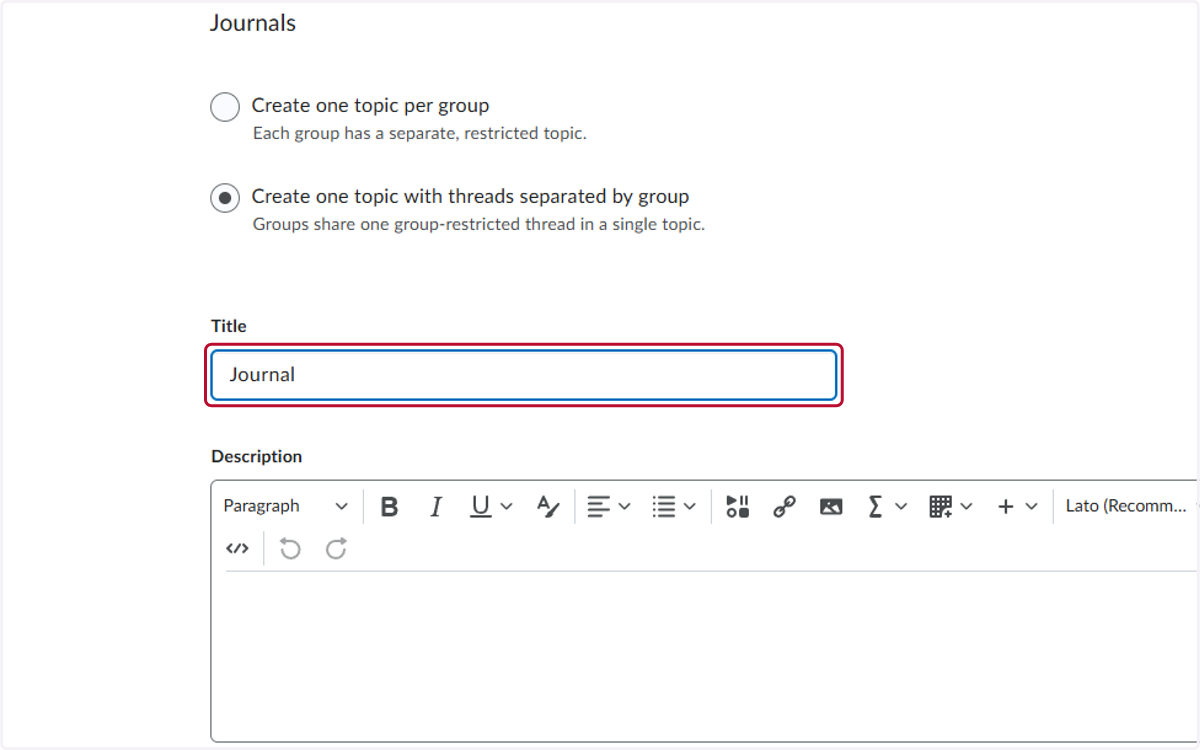This screenshot has width=1200, height=750.
Task: Click the Insert Table icon
Action: tap(940, 507)
